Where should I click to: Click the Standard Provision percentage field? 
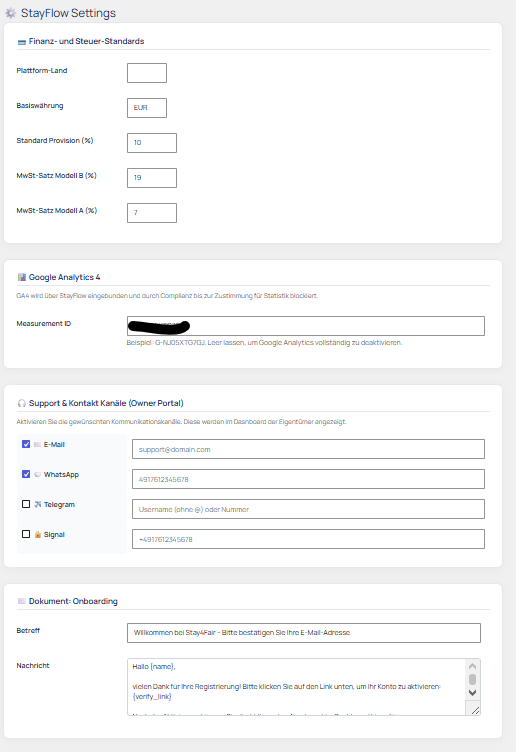coord(152,143)
